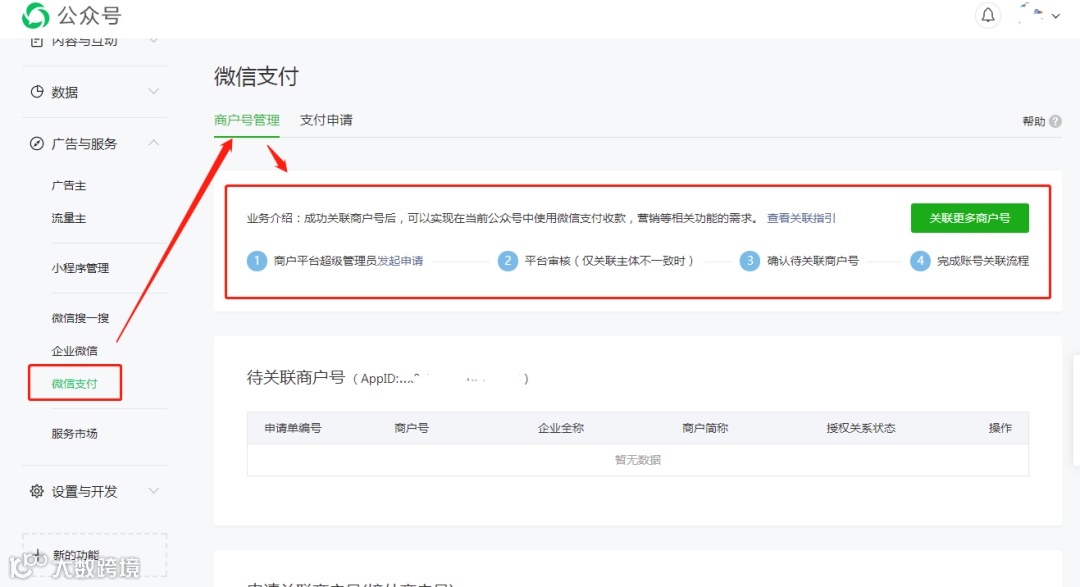Click the 待关联商户号 section heading
This screenshot has width=1080, height=587.
pyautogui.click(x=295, y=377)
